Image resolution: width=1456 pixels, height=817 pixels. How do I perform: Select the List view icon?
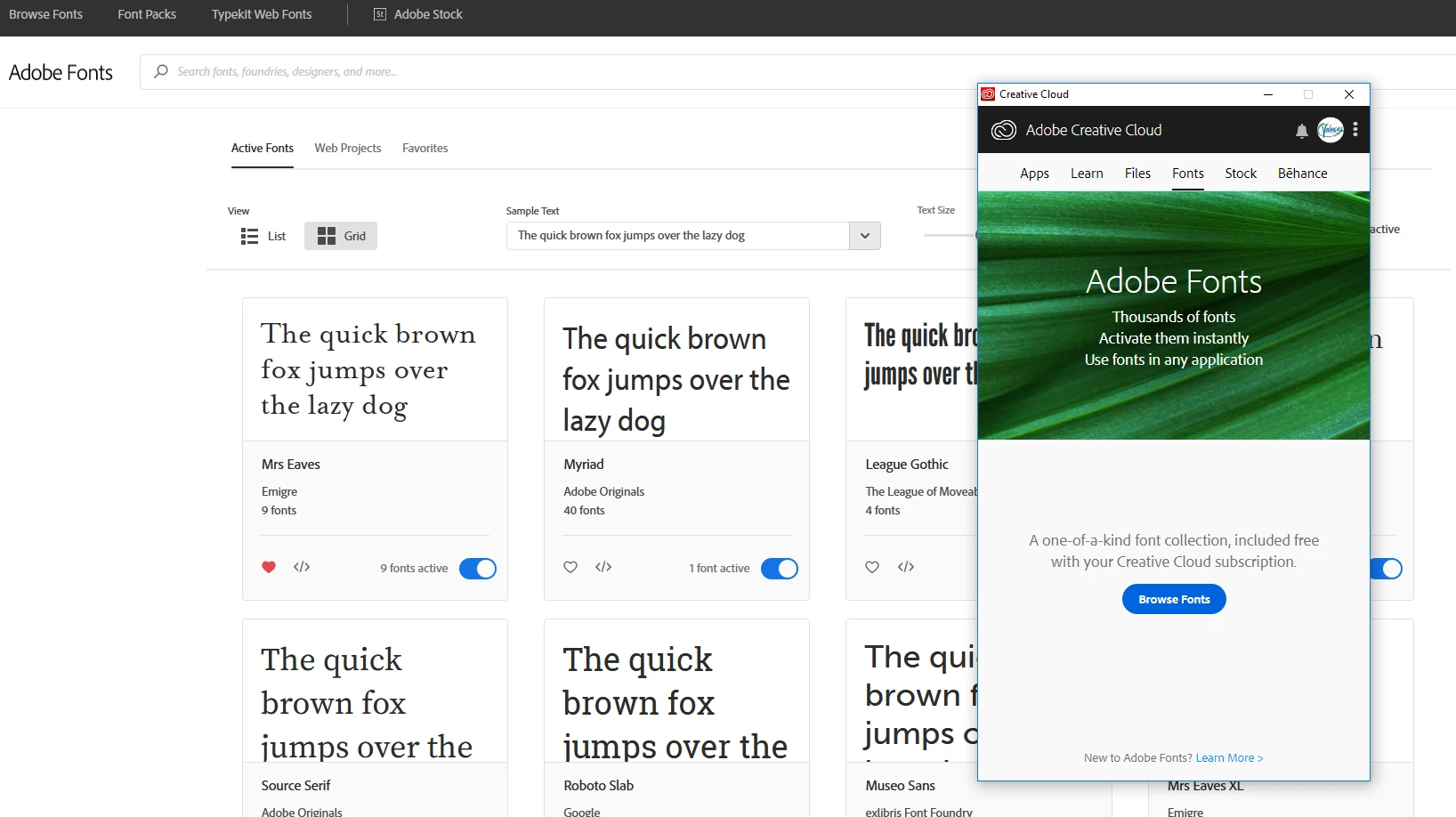pyautogui.click(x=249, y=236)
